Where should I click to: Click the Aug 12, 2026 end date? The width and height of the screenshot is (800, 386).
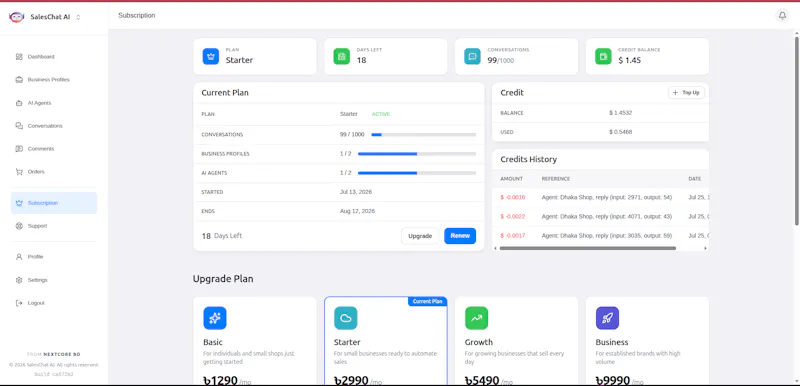point(358,211)
